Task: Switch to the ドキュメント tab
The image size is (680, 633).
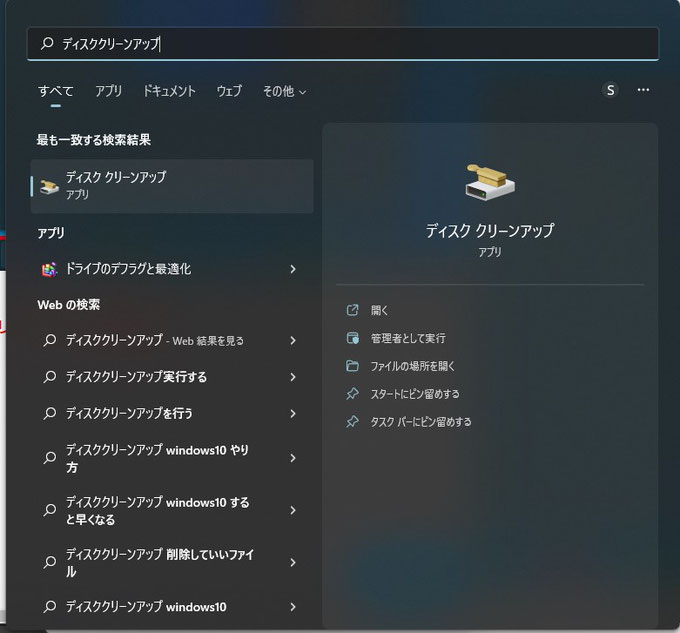Action: click(x=169, y=91)
